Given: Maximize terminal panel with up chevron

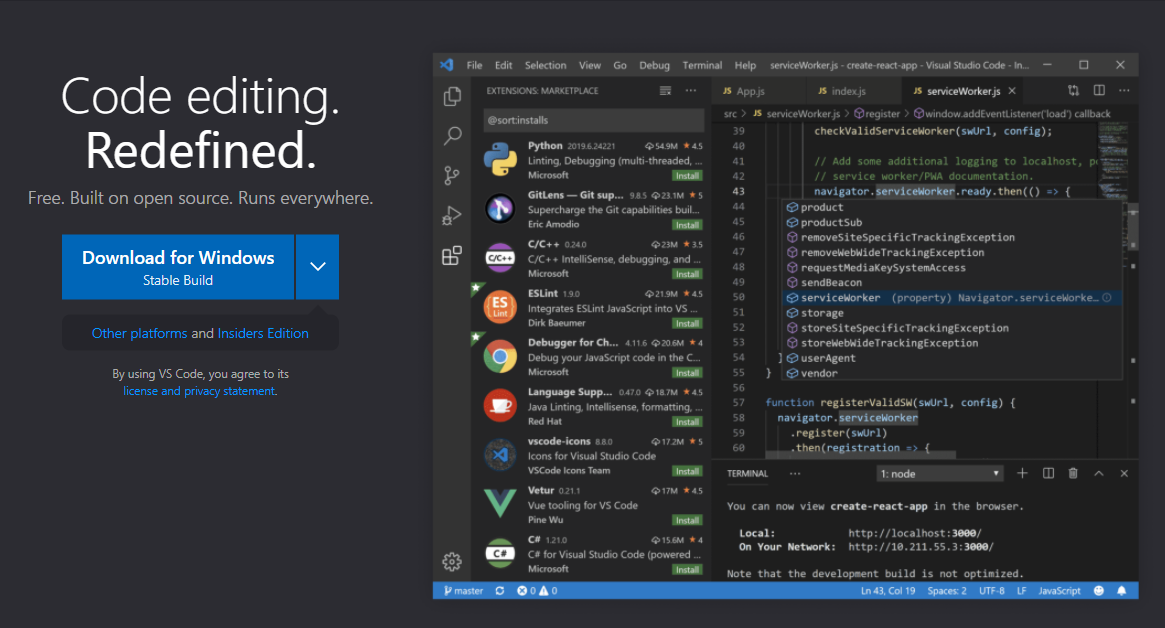Looking at the screenshot, I should click(x=1099, y=473).
